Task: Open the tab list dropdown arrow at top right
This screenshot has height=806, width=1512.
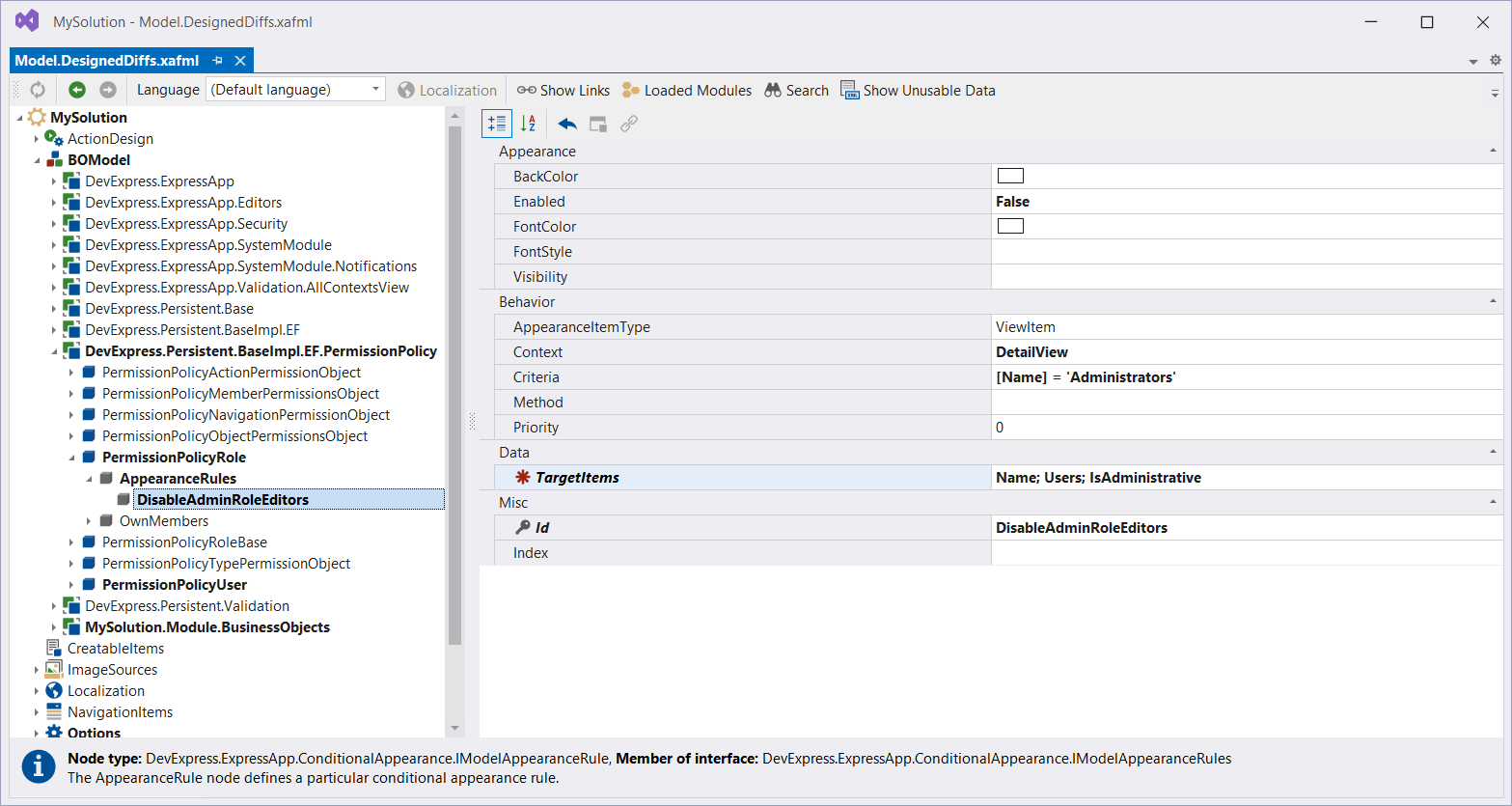Action: (x=1473, y=62)
